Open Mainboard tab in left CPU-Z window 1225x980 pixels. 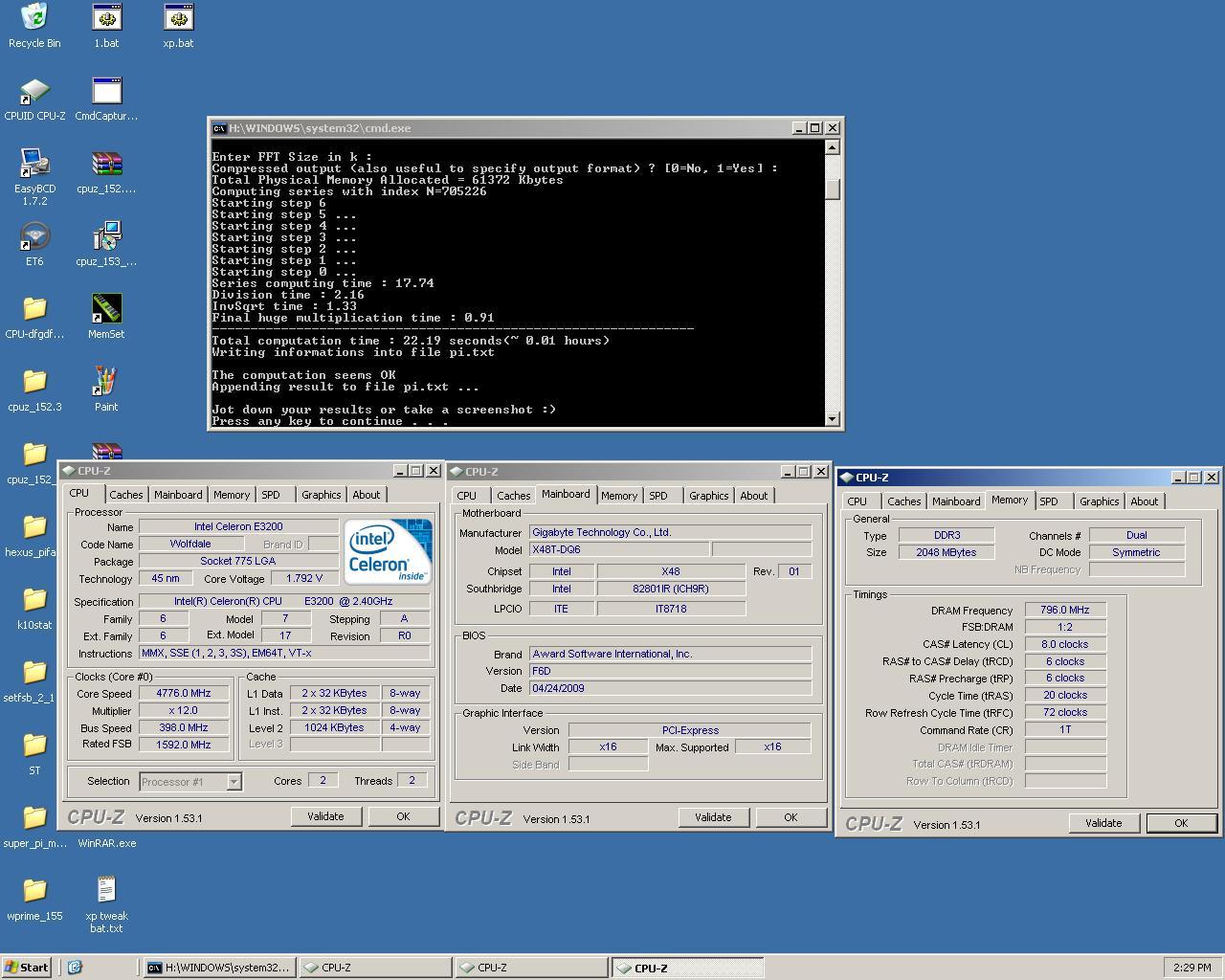pyautogui.click(x=178, y=495)
